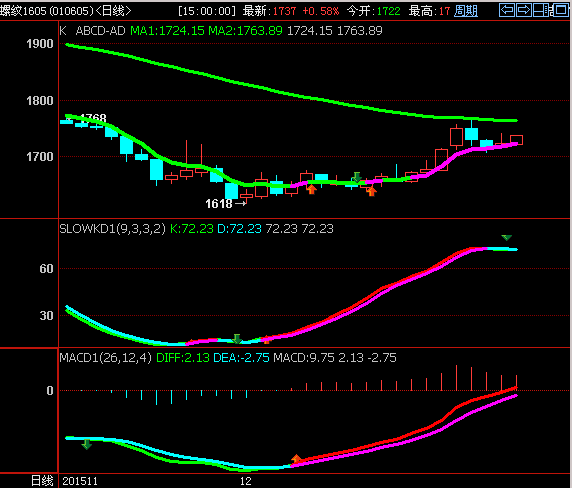Click the last red hollow candlestick
The height and width of the screenshot is (488, 572).
point(516,140)
